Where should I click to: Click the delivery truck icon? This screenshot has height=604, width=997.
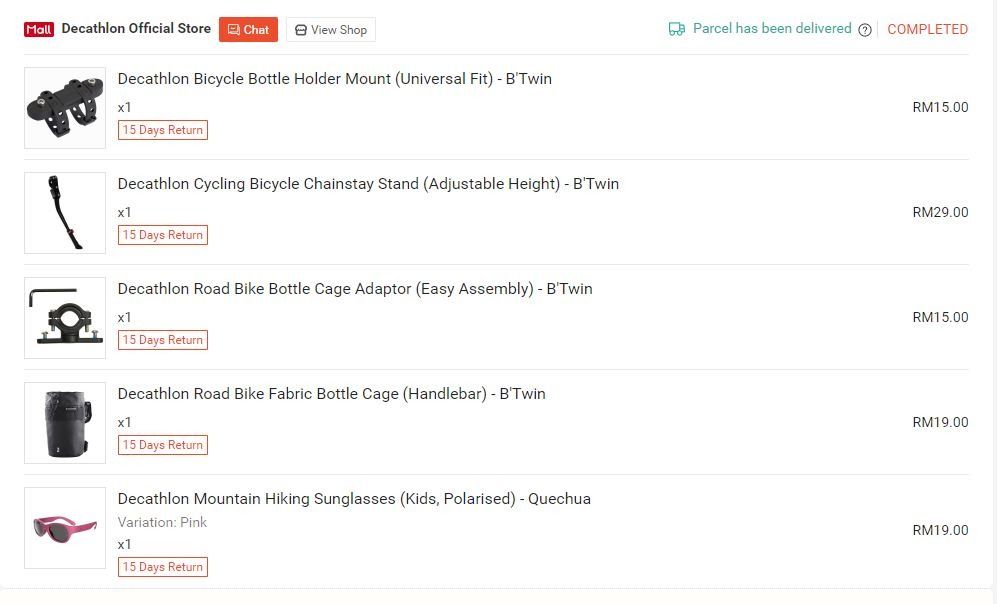pos(677,29)
